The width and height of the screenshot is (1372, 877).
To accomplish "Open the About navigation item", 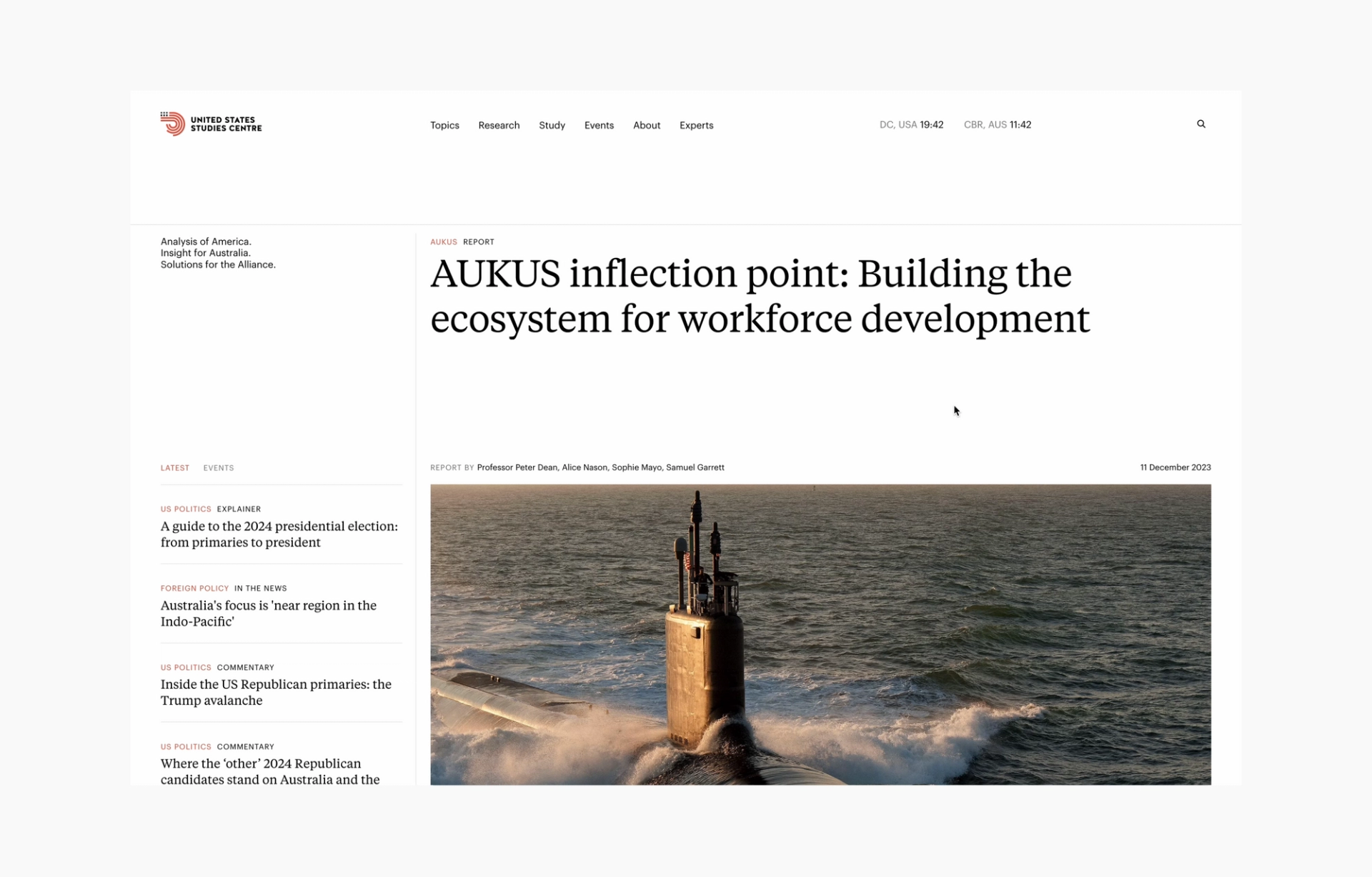I will [x=646, y=125].
